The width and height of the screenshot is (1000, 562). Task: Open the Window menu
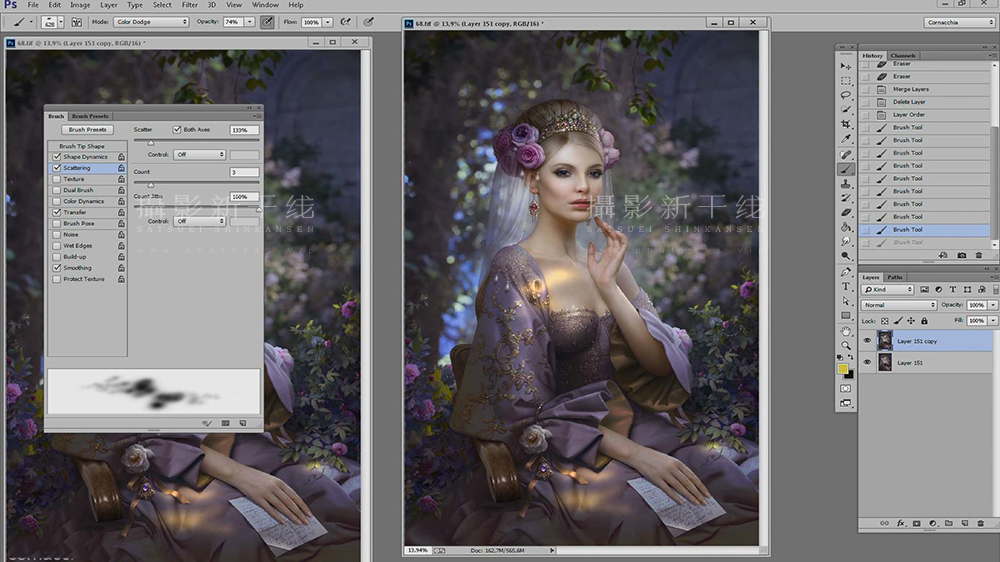[x=265, y=4]
